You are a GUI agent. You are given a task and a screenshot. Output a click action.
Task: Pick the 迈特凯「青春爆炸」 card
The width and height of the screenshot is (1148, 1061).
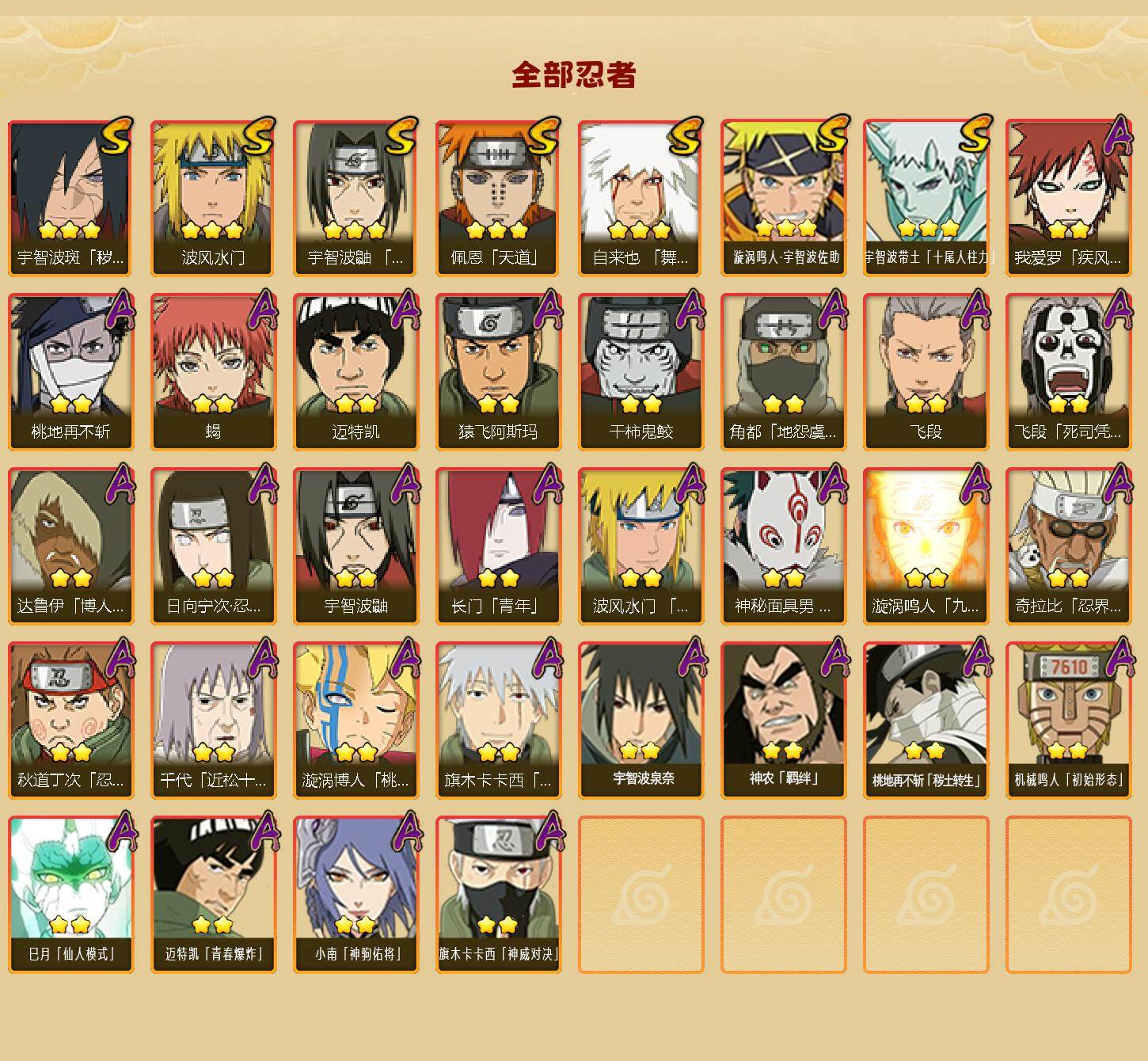point(213,895)
